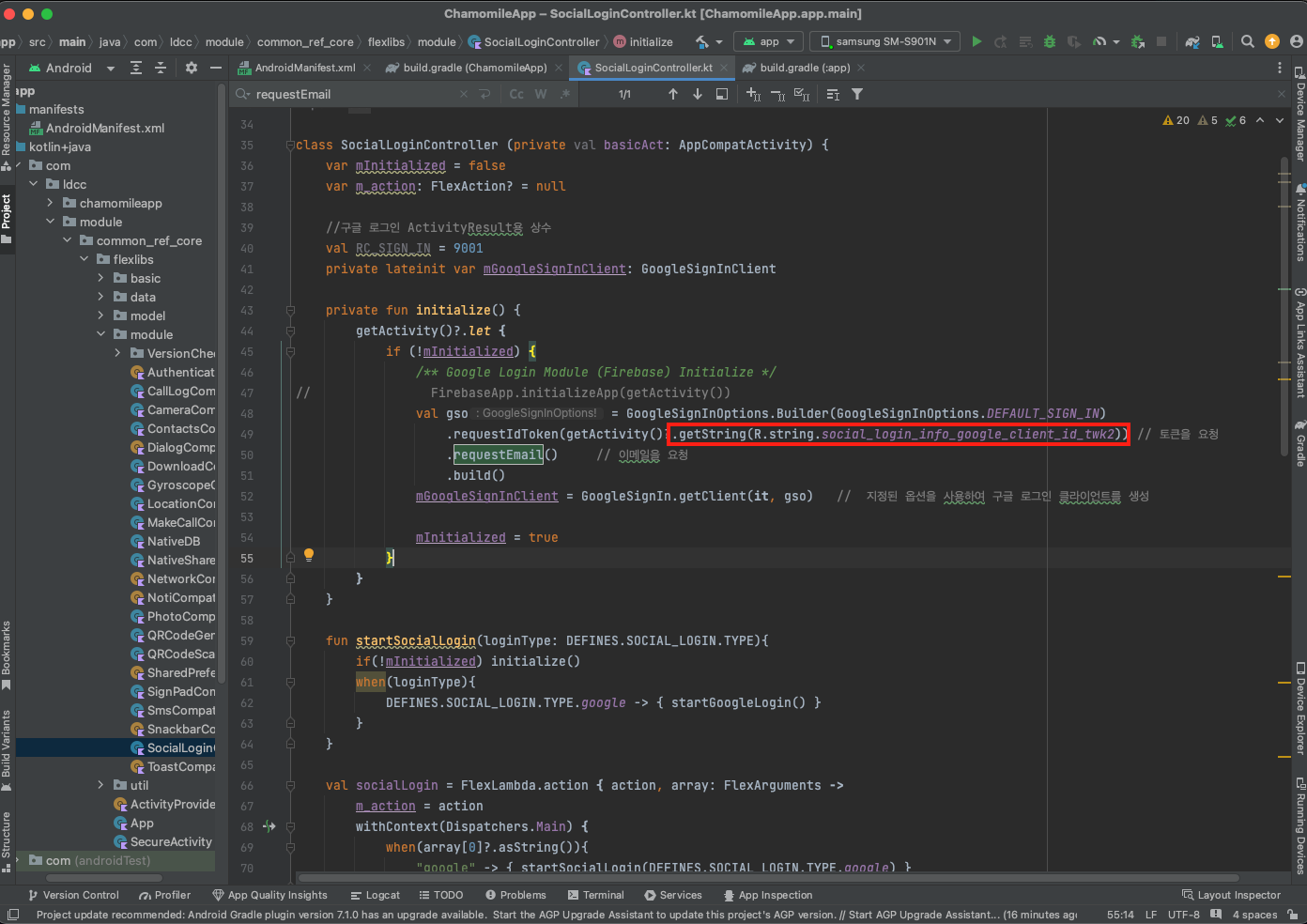Select SocialLoginController in project tree

[x=173, y=747]
